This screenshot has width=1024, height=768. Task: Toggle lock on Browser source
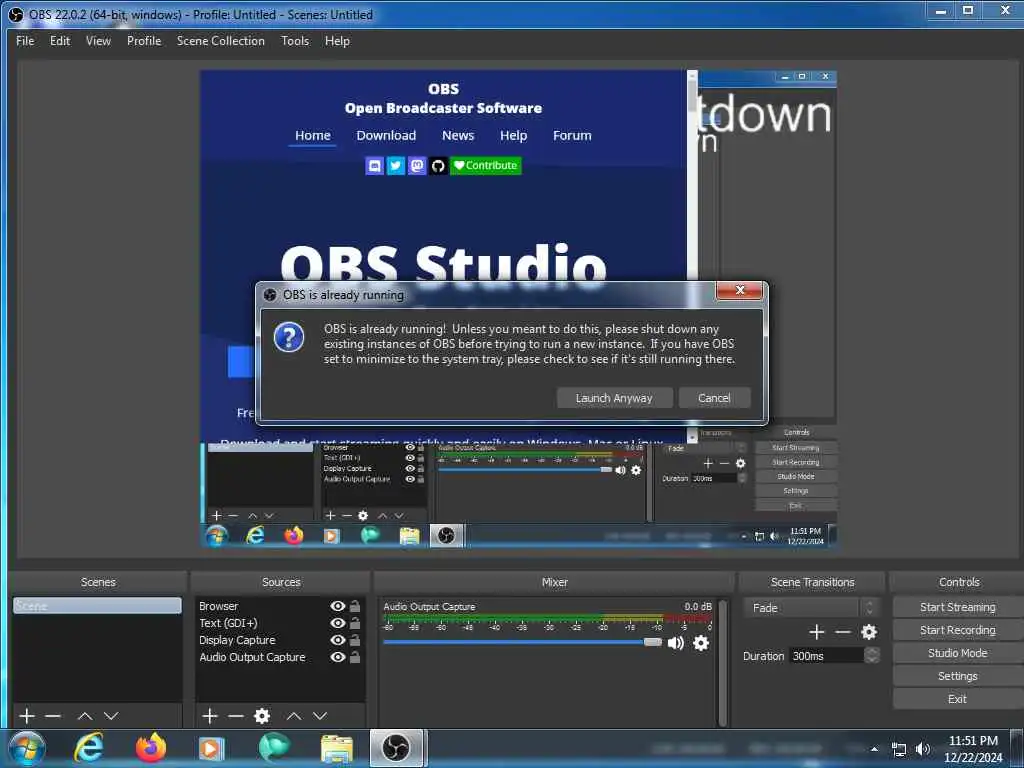[x=355, y=606]
